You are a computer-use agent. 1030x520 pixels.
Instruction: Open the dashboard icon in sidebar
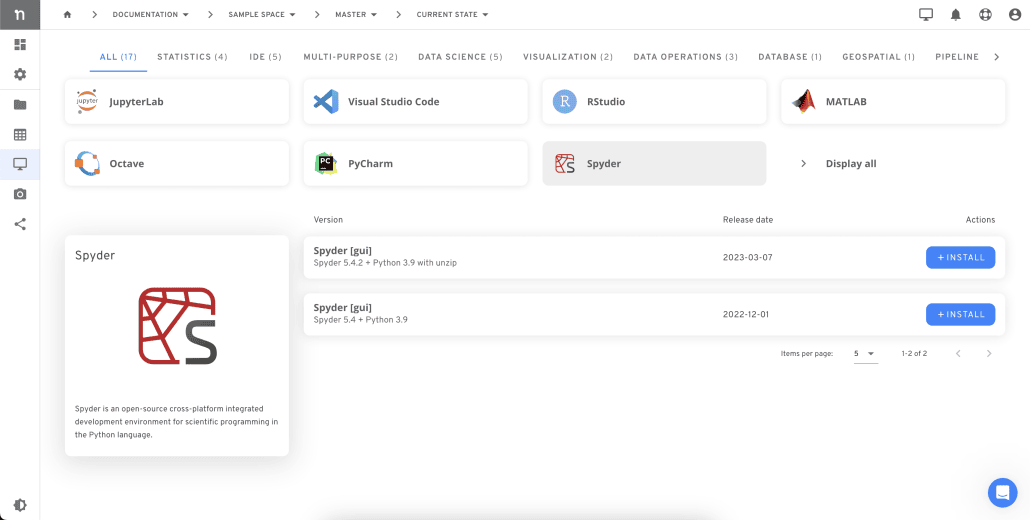tap(20, 45)
